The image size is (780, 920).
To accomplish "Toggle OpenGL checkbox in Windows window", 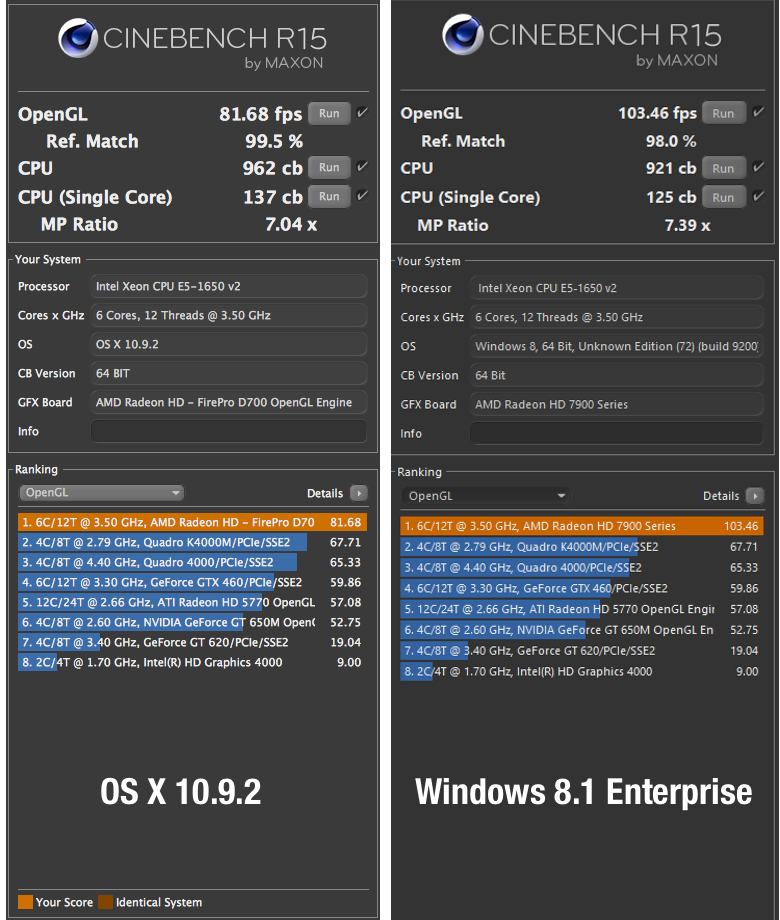I will pos(758,111).
